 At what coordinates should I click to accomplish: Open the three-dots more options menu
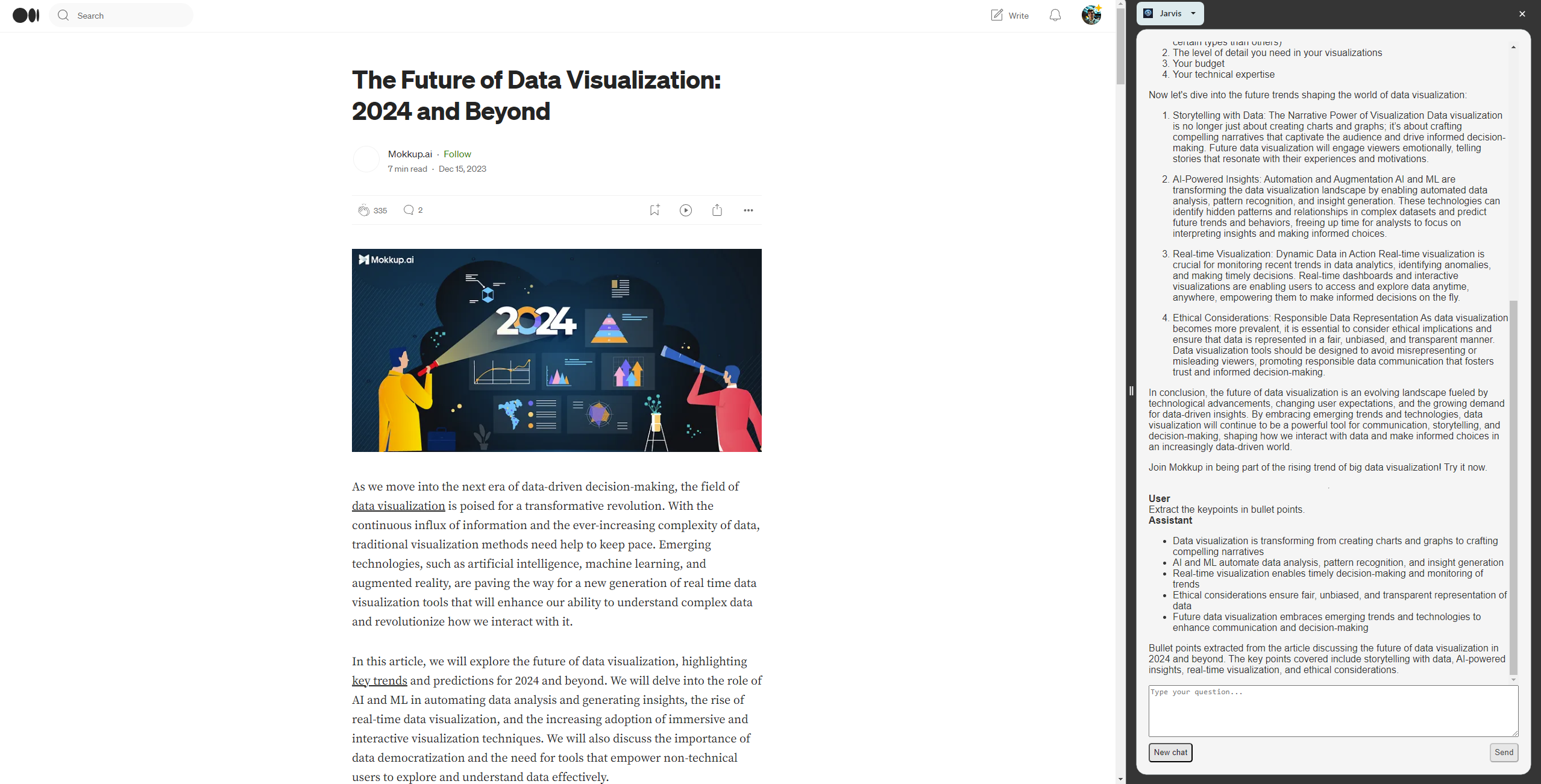pos(749,210)
